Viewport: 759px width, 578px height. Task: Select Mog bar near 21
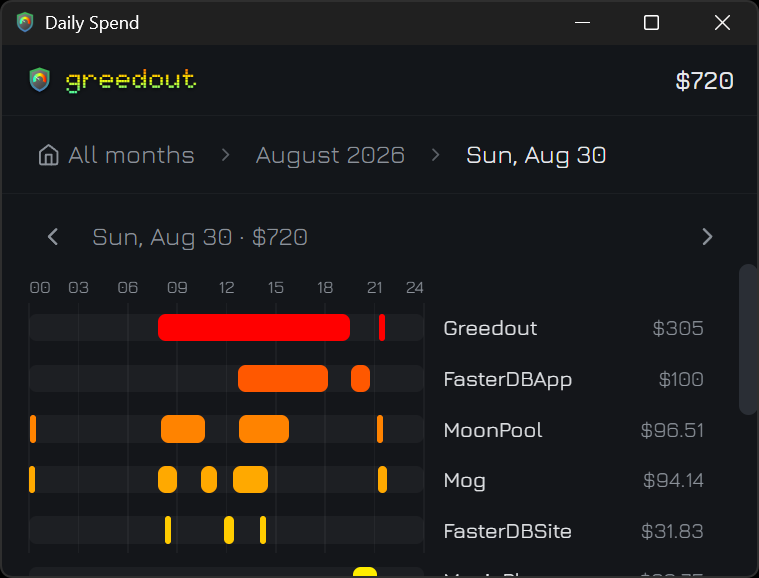pyautogui.click(x=382, y=480)
